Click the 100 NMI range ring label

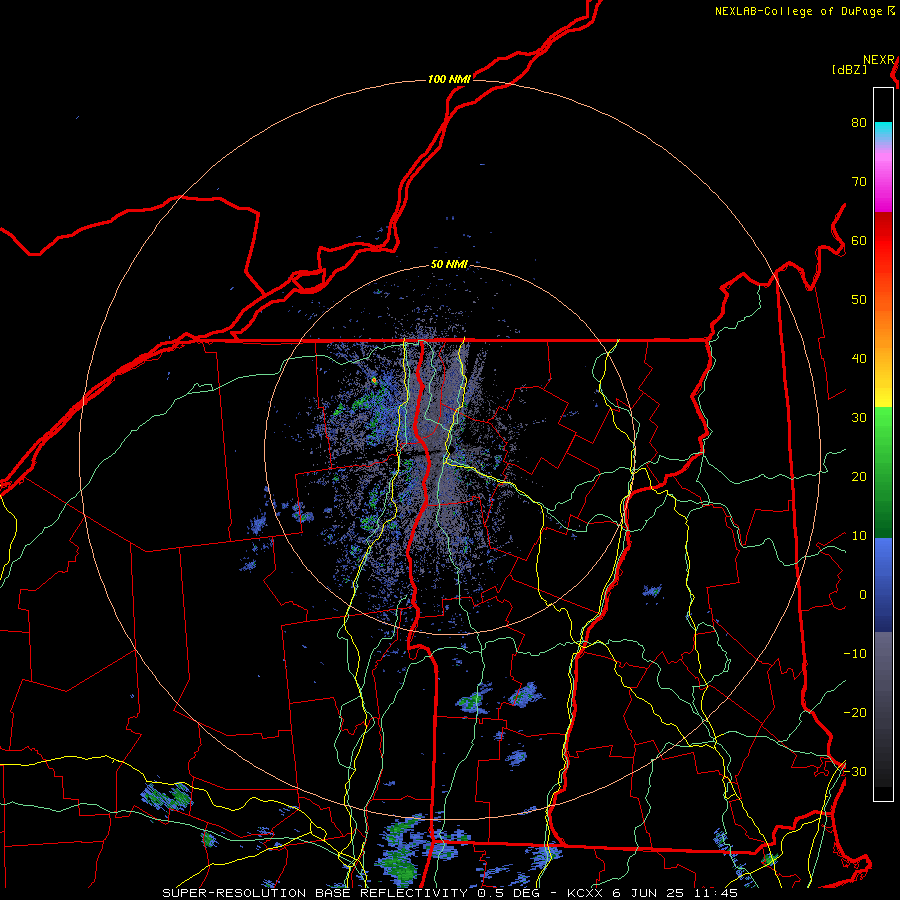pos(449,79)
